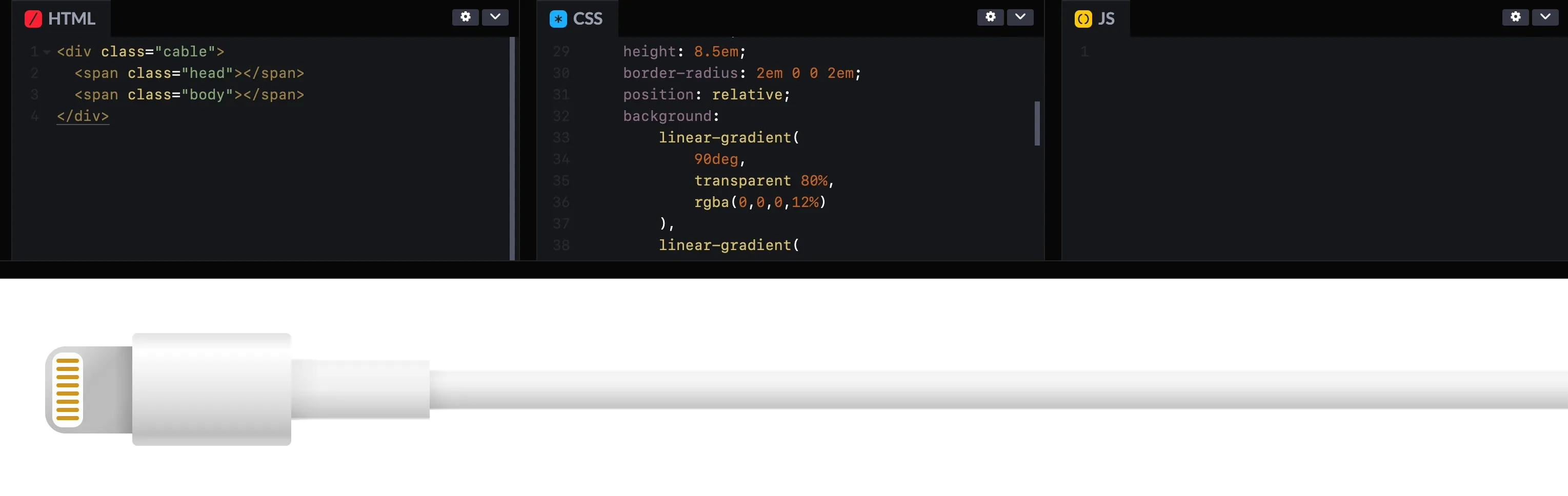Open the HTML editor settings gear
This screenshot has height=496, width=1568.
465,17
